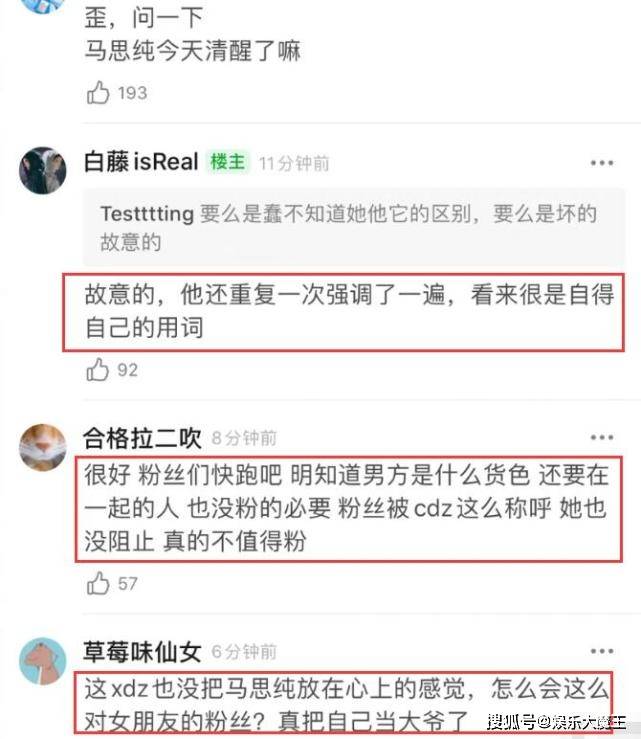
Task: Select comment text starting 故意的，他还重复
Action: 349,311
